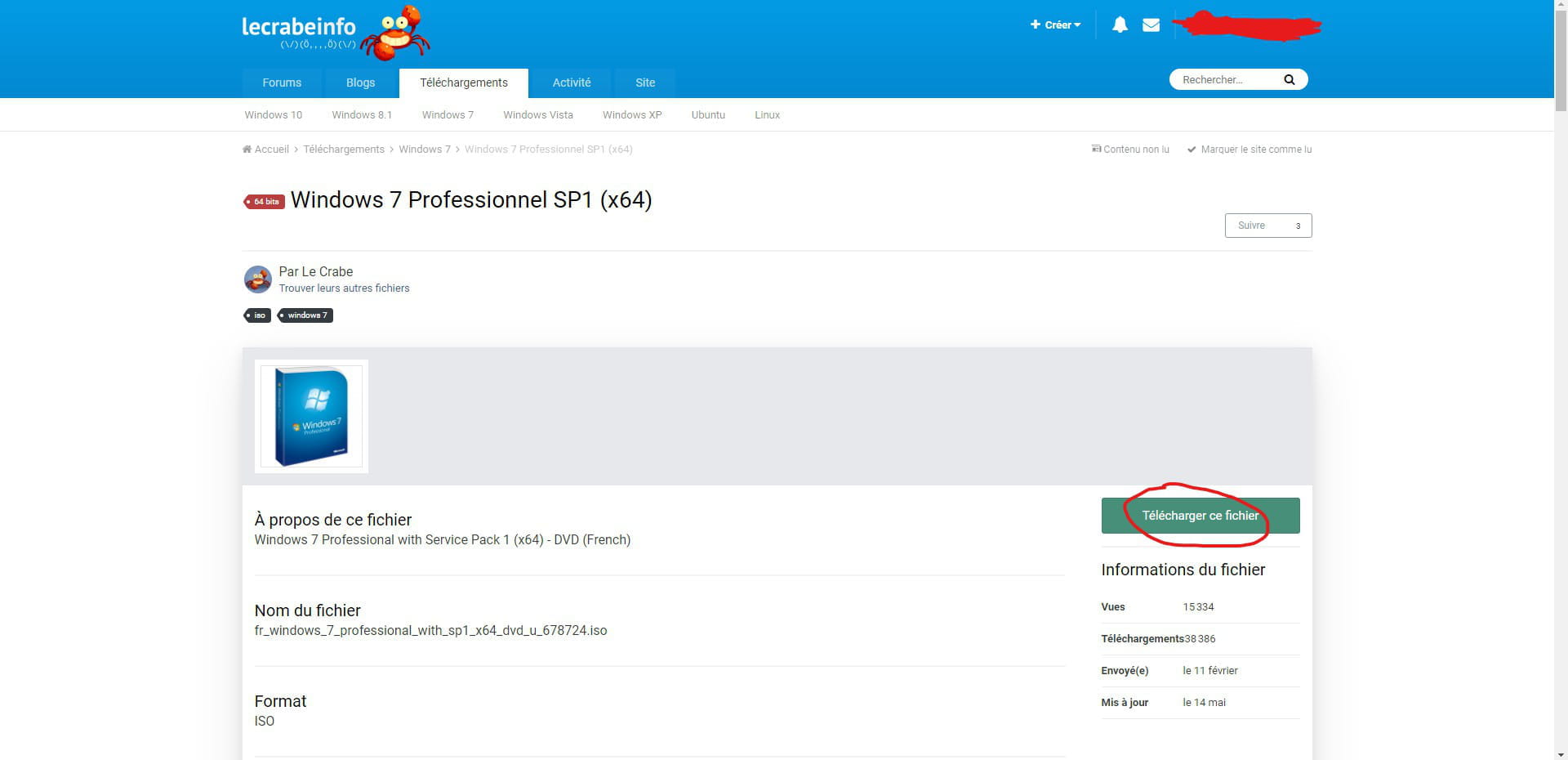This screenshot has width=1568, height=760.
Task: Click the date le 14 mai
Action: pos(1204,703)
